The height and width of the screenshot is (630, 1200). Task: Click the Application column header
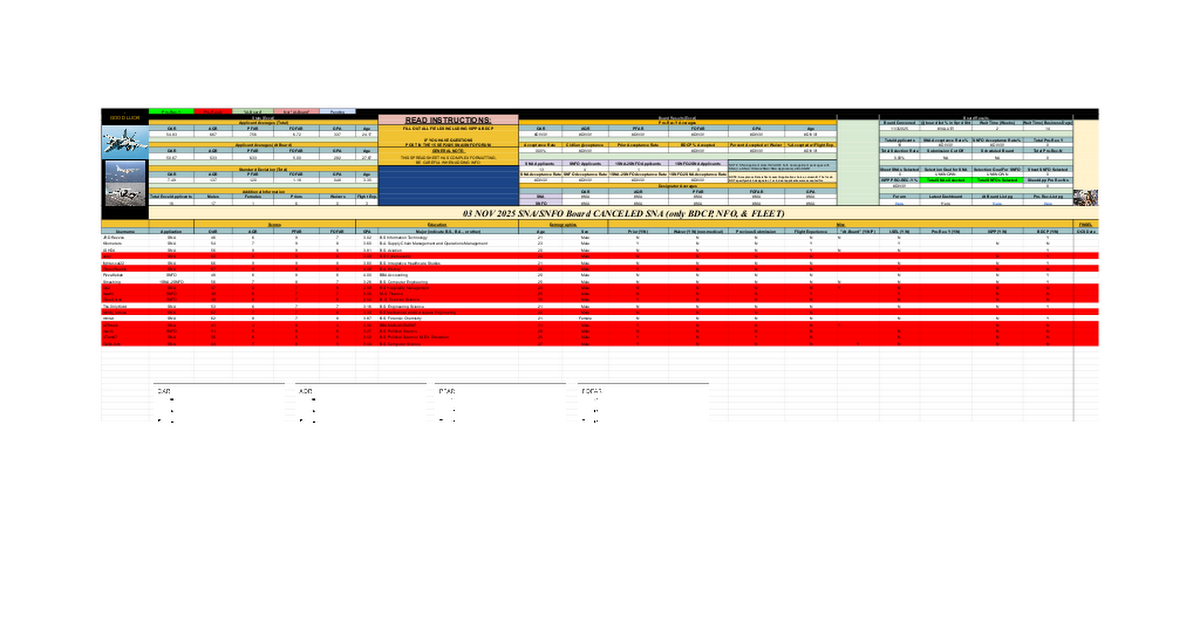point(171,229)
